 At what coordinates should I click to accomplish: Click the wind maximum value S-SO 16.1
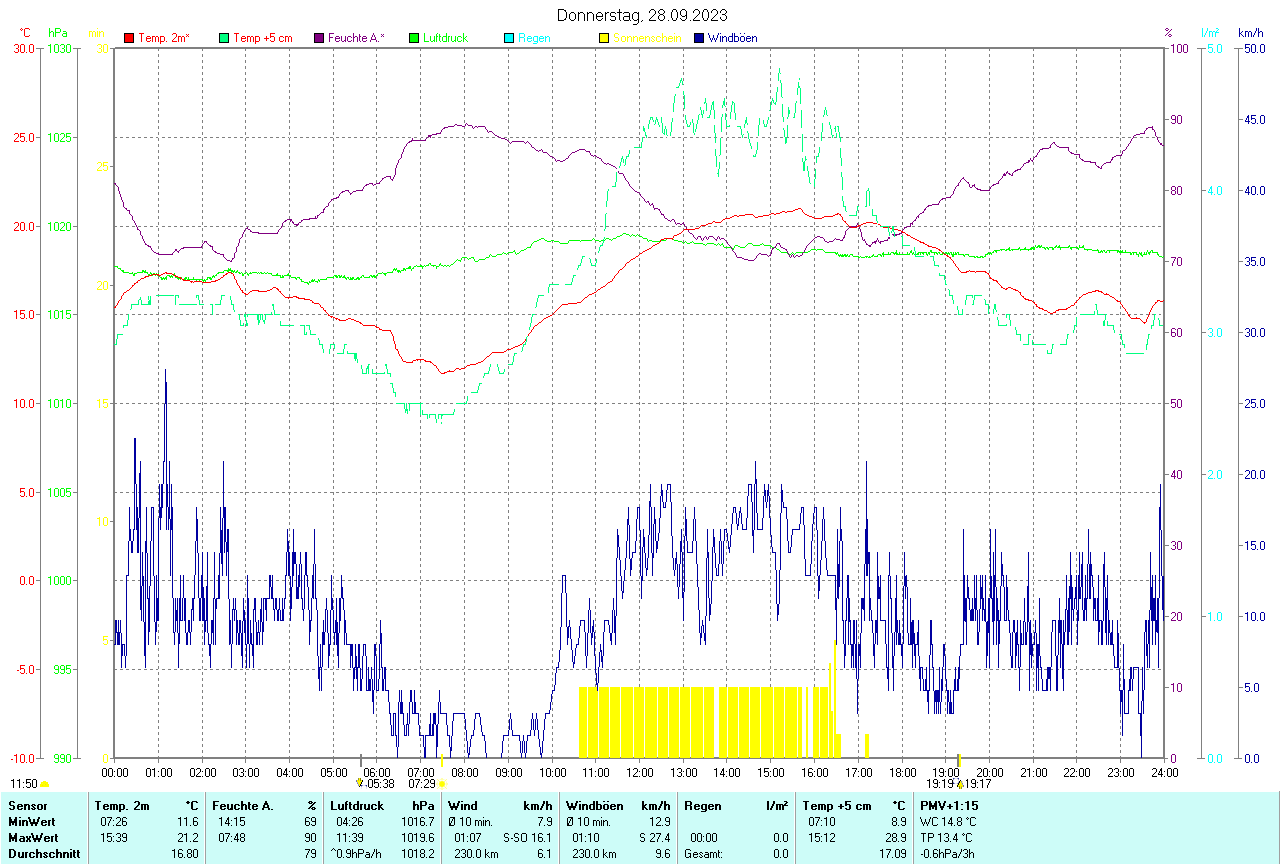point(528,838)
